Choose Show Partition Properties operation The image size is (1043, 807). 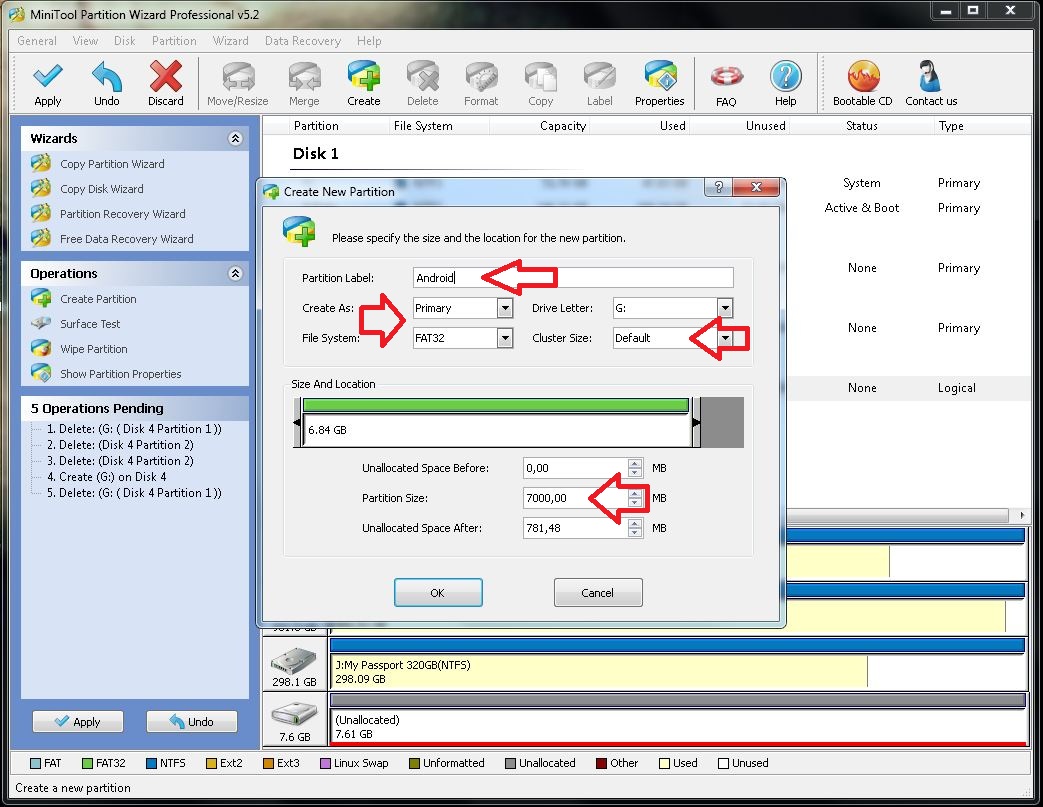pos(120,374)
